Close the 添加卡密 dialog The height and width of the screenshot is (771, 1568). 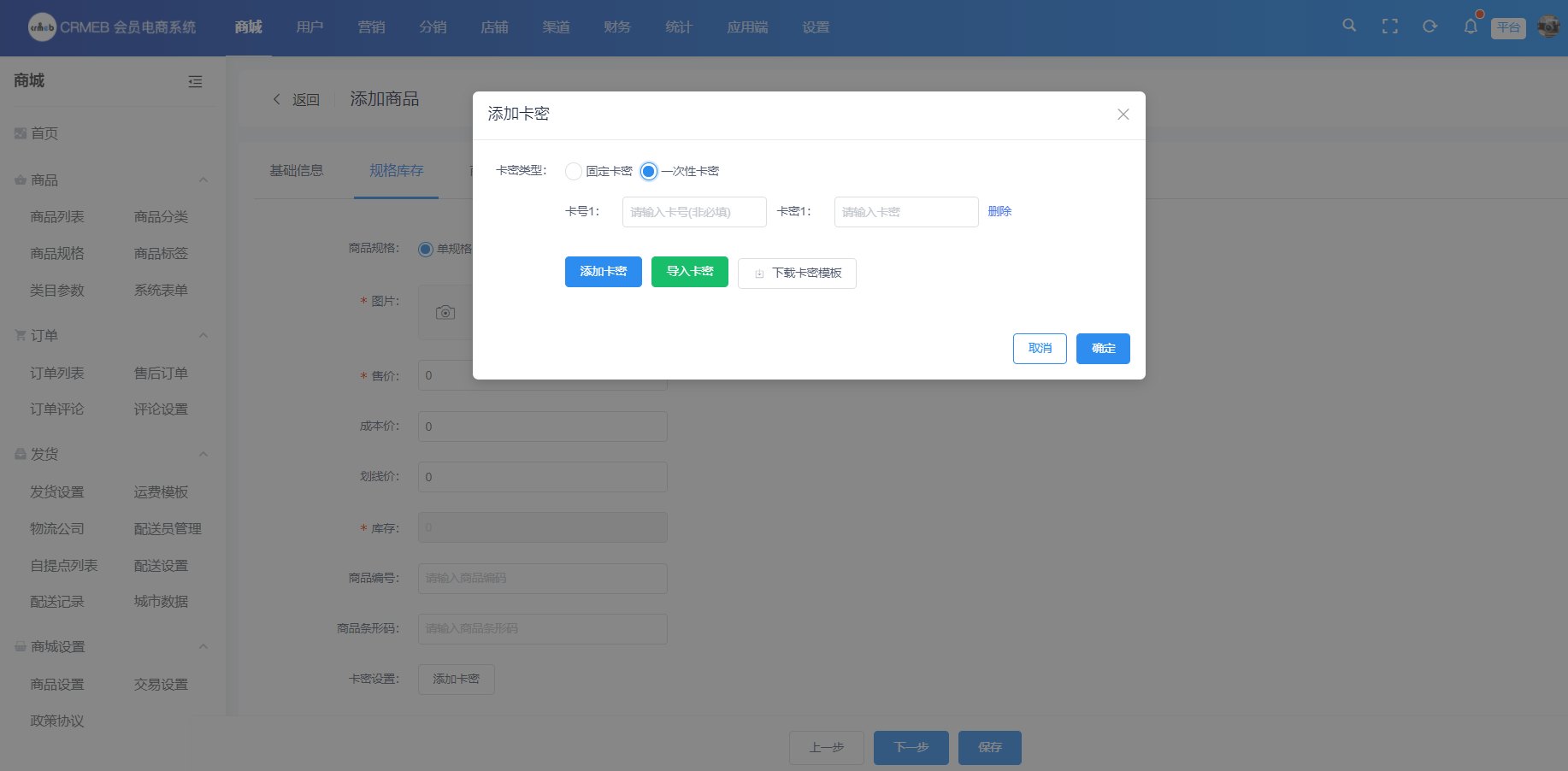pos(1123,115)
